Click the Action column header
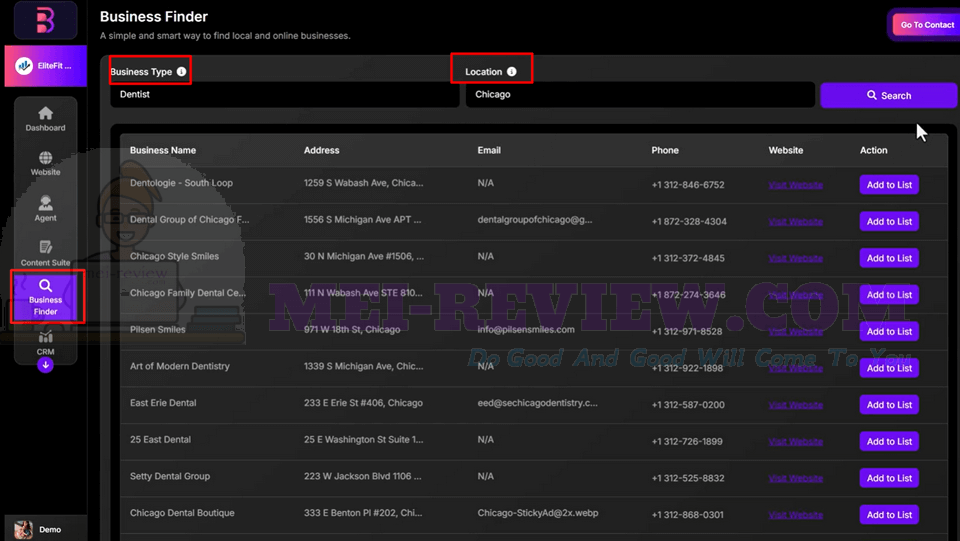Image resolution: width=960 pixels, height=541 pixels. 874,150
